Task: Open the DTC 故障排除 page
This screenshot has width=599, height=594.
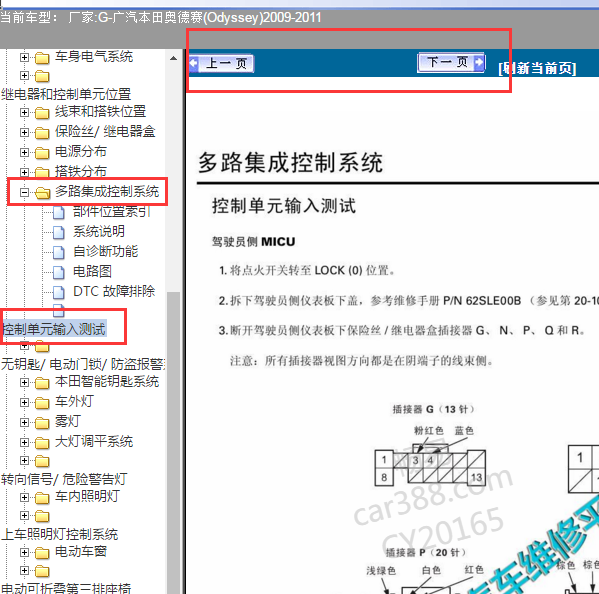Action: [x=114, y=291]
